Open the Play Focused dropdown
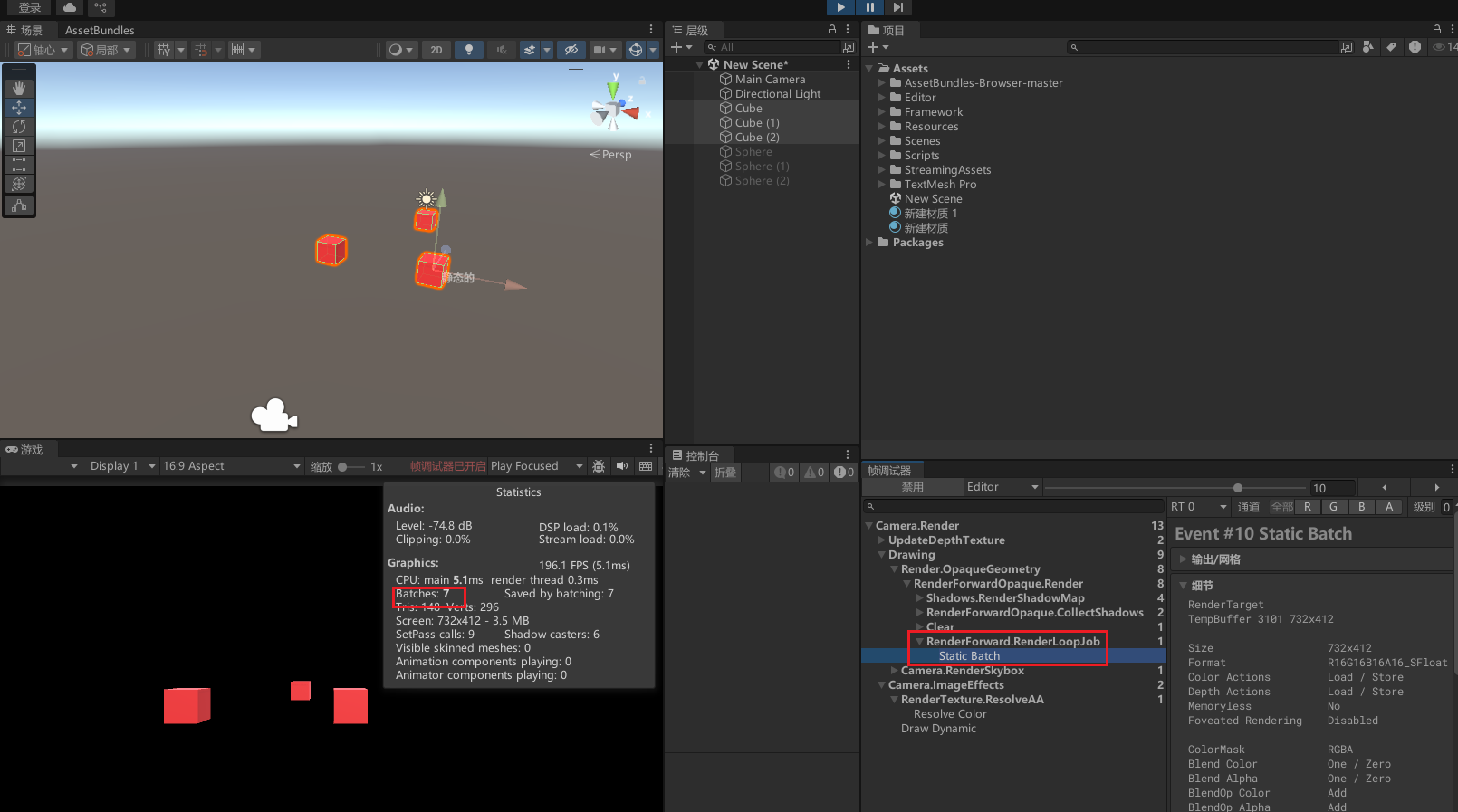This screenshot has width=1458, height=812. [x=536, y=466]
